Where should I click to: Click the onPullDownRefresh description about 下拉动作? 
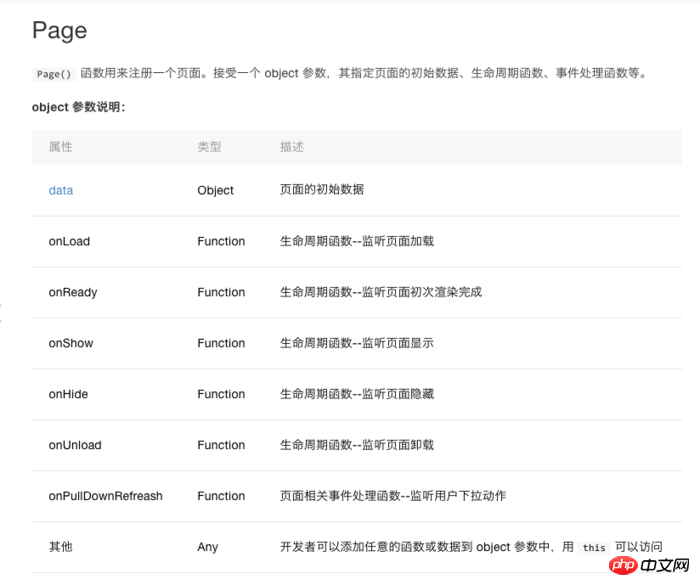395,496
